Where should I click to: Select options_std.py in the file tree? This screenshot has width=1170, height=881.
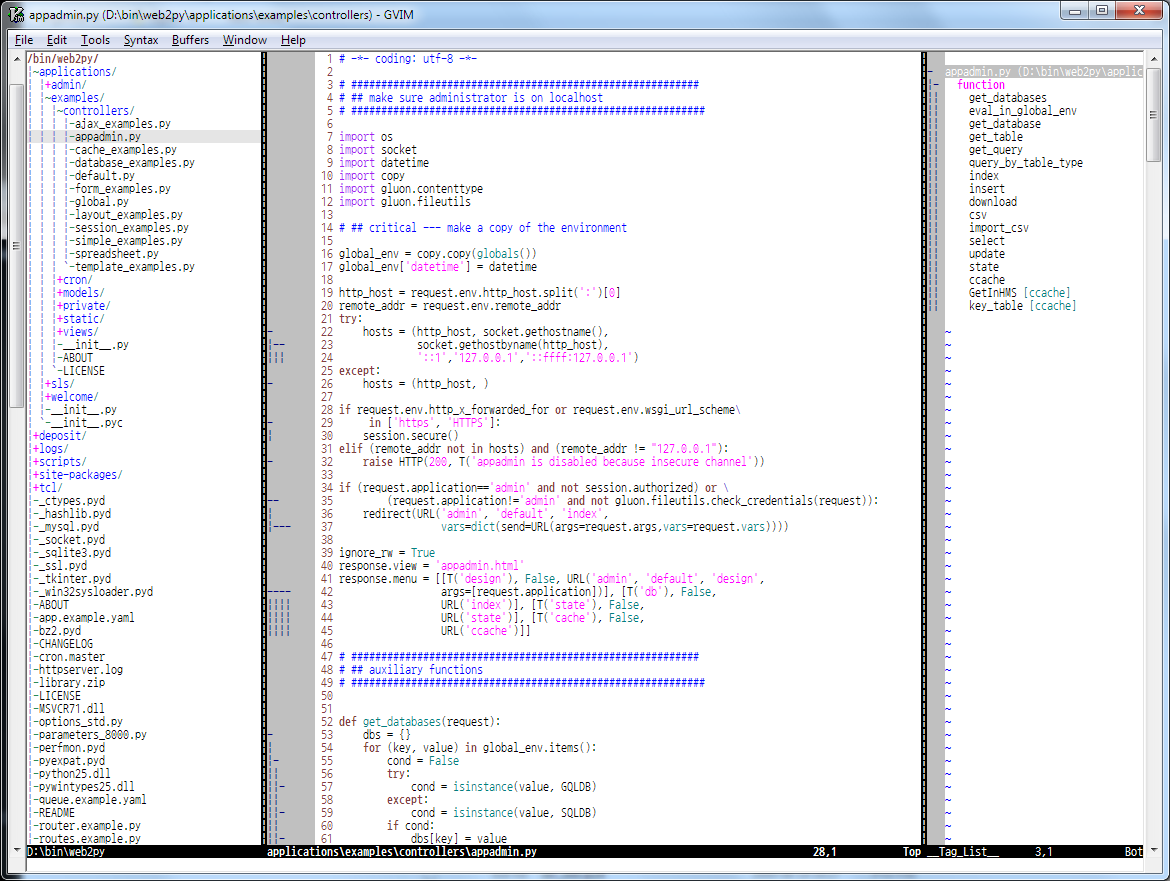pyautogui.click(x=81, y=722)
